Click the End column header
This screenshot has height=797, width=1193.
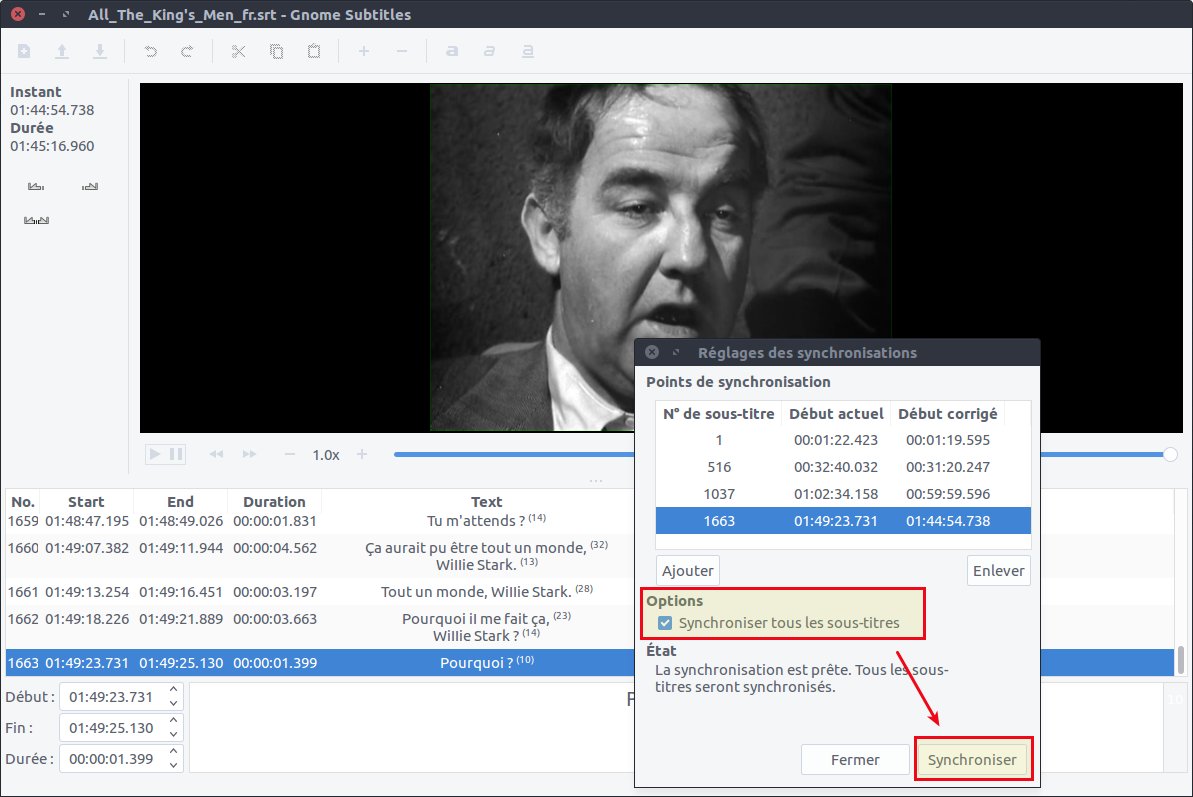[x=180, y=502]
